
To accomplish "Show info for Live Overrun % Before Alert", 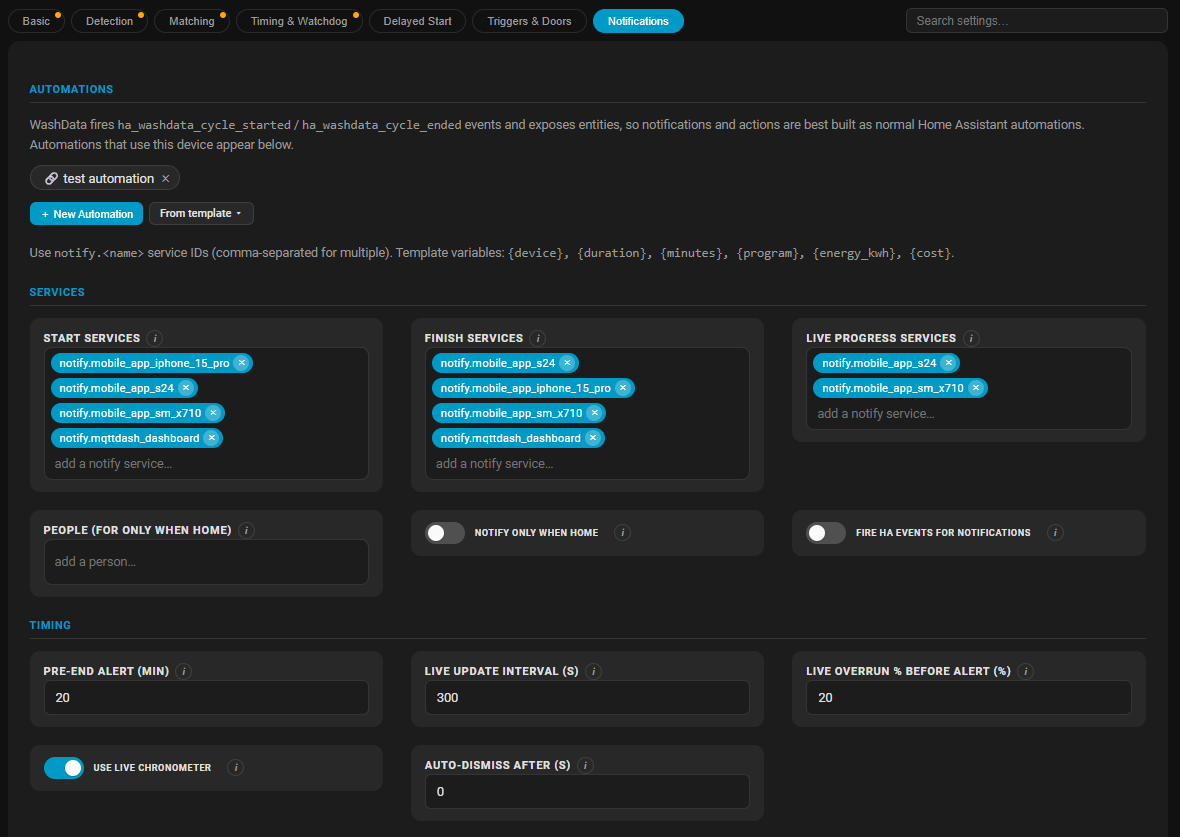I will (1025, 671).
